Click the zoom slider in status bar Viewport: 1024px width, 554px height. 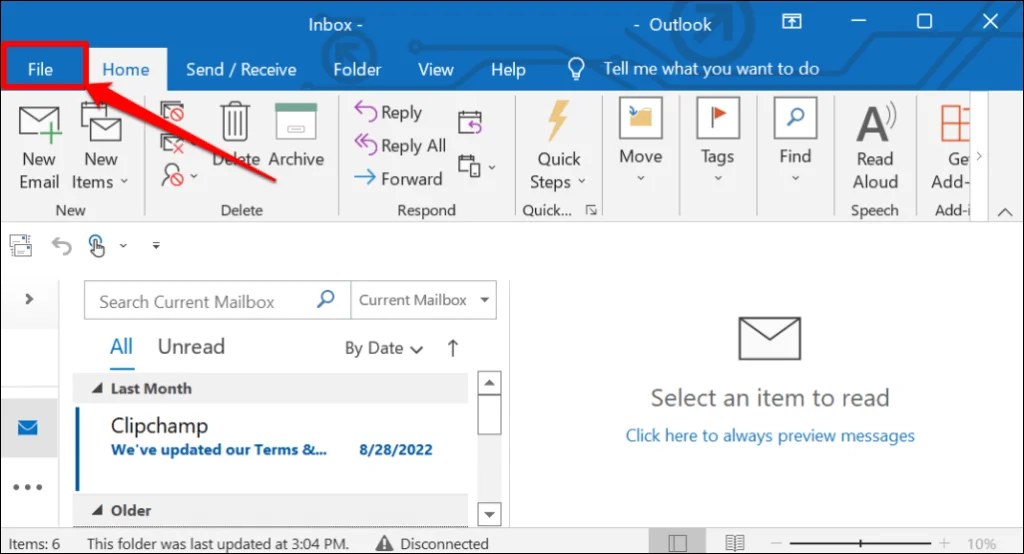pyautogui.click(x=880, y=543)
